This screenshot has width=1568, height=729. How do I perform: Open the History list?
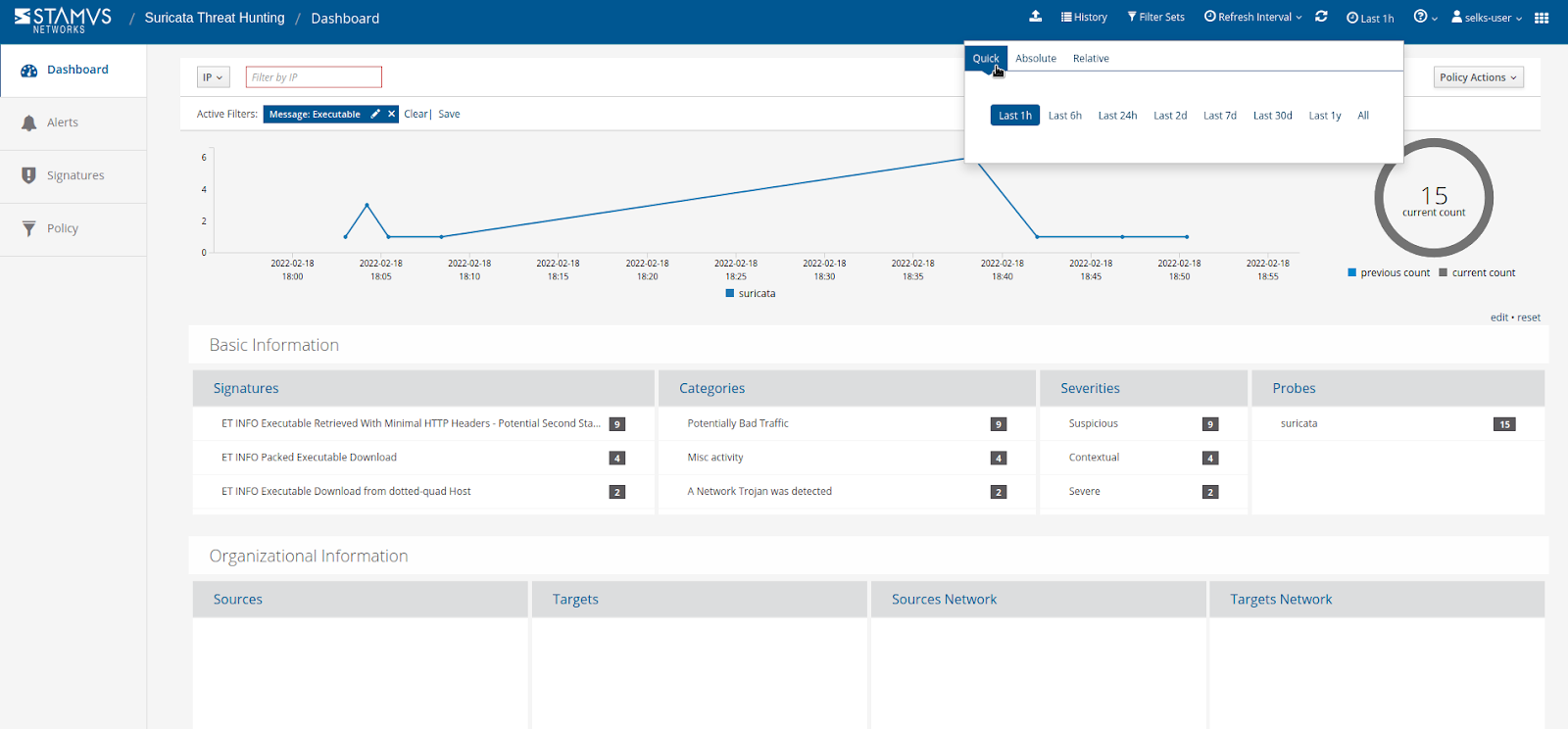(x=1084, y=18)
